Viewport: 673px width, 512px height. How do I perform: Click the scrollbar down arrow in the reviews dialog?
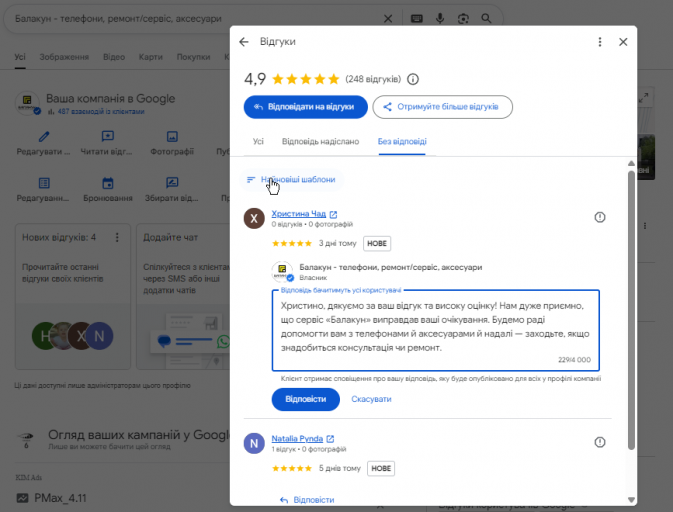coord(631,500)
